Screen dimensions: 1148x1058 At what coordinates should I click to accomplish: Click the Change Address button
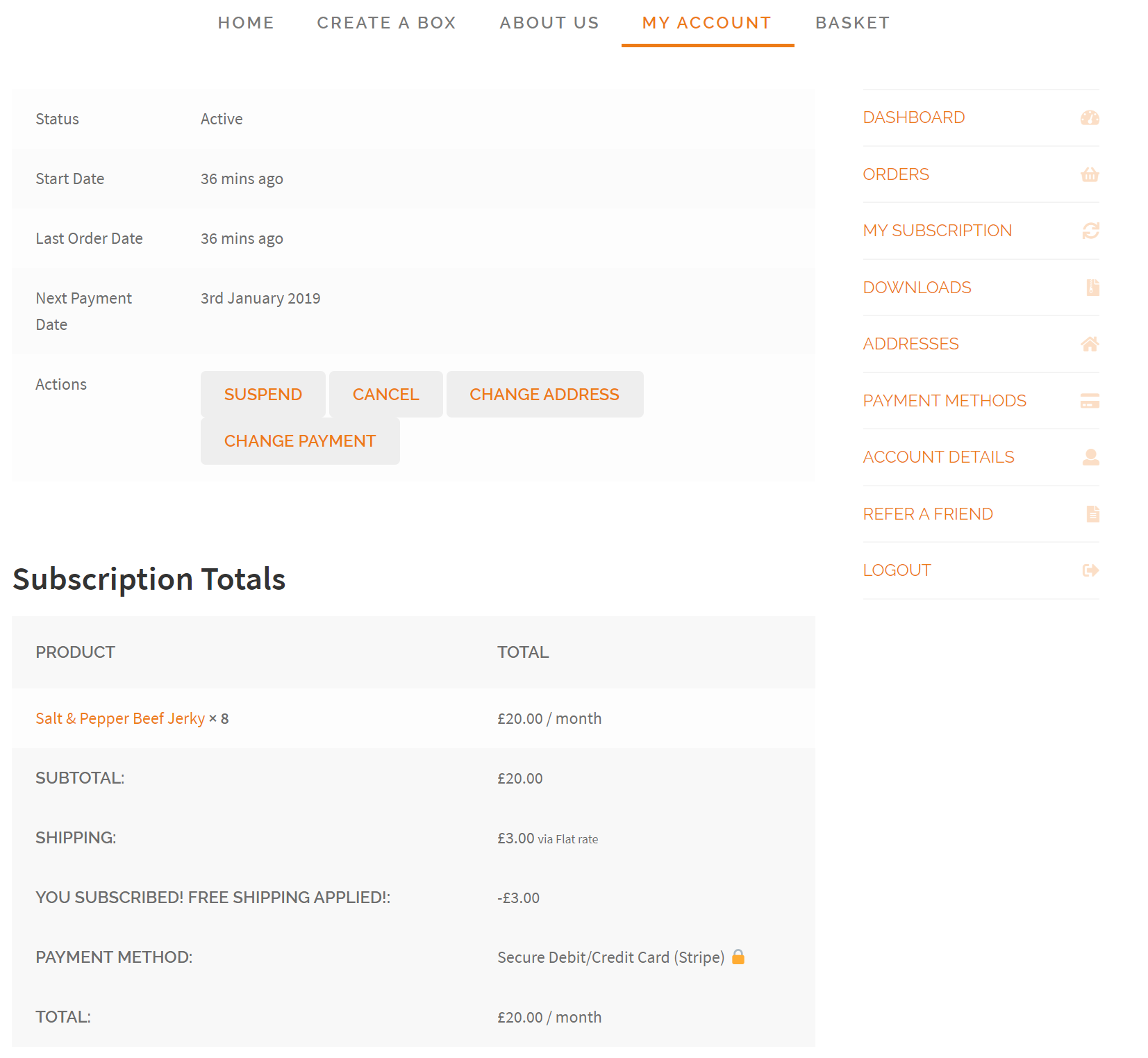[x=544, y=395]
